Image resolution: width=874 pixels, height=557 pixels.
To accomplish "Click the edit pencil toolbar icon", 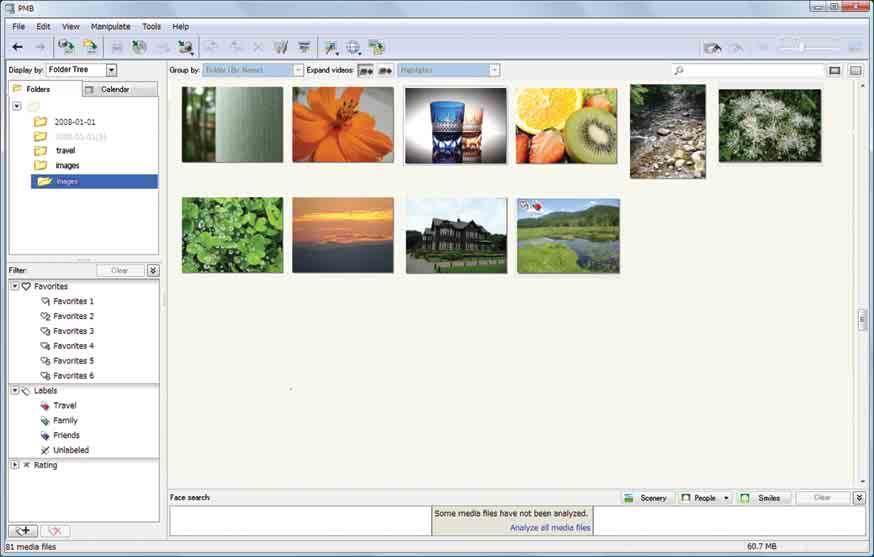I will point(280,47).
